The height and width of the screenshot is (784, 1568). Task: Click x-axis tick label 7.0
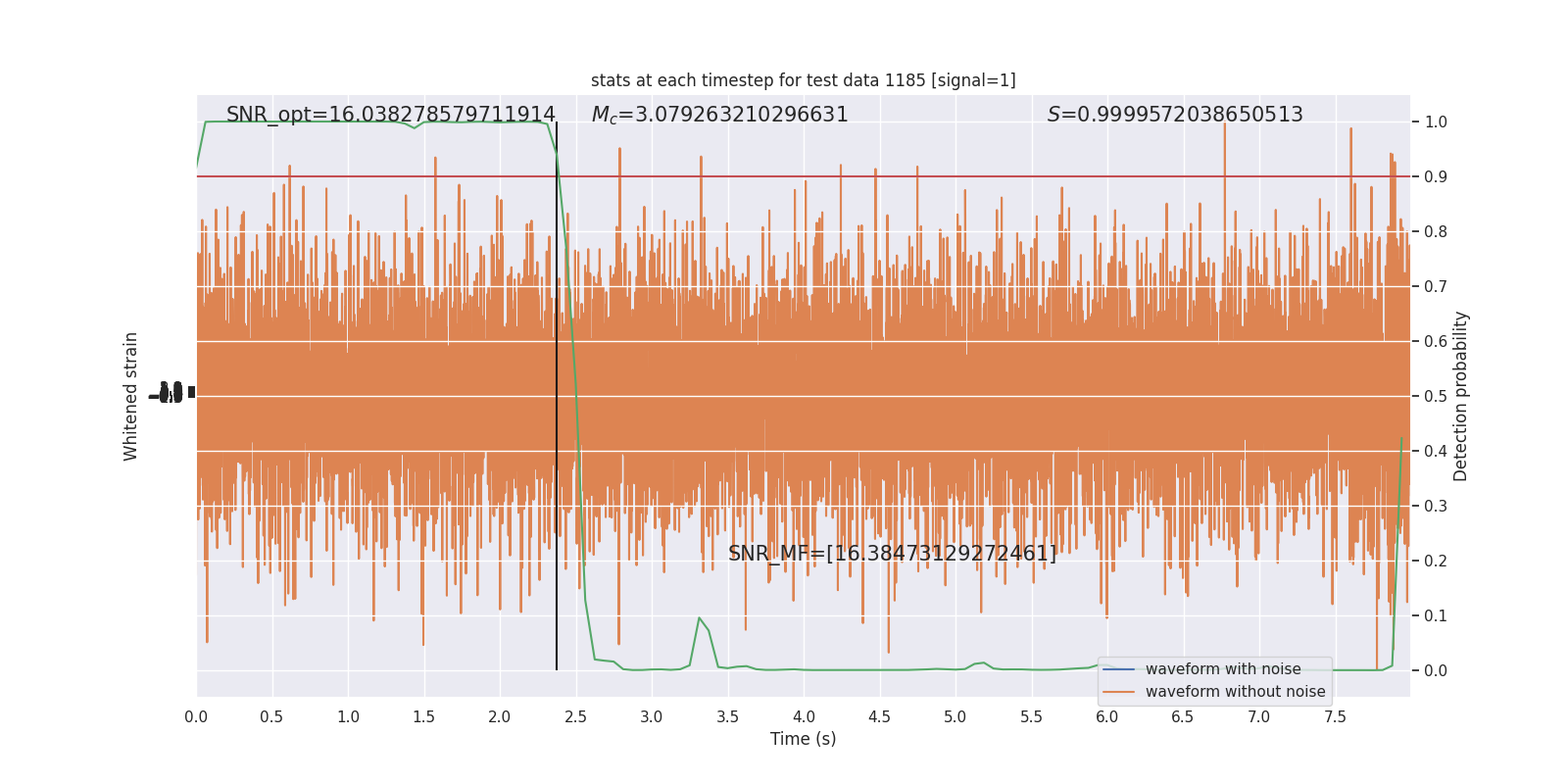tap(1259, 717)
